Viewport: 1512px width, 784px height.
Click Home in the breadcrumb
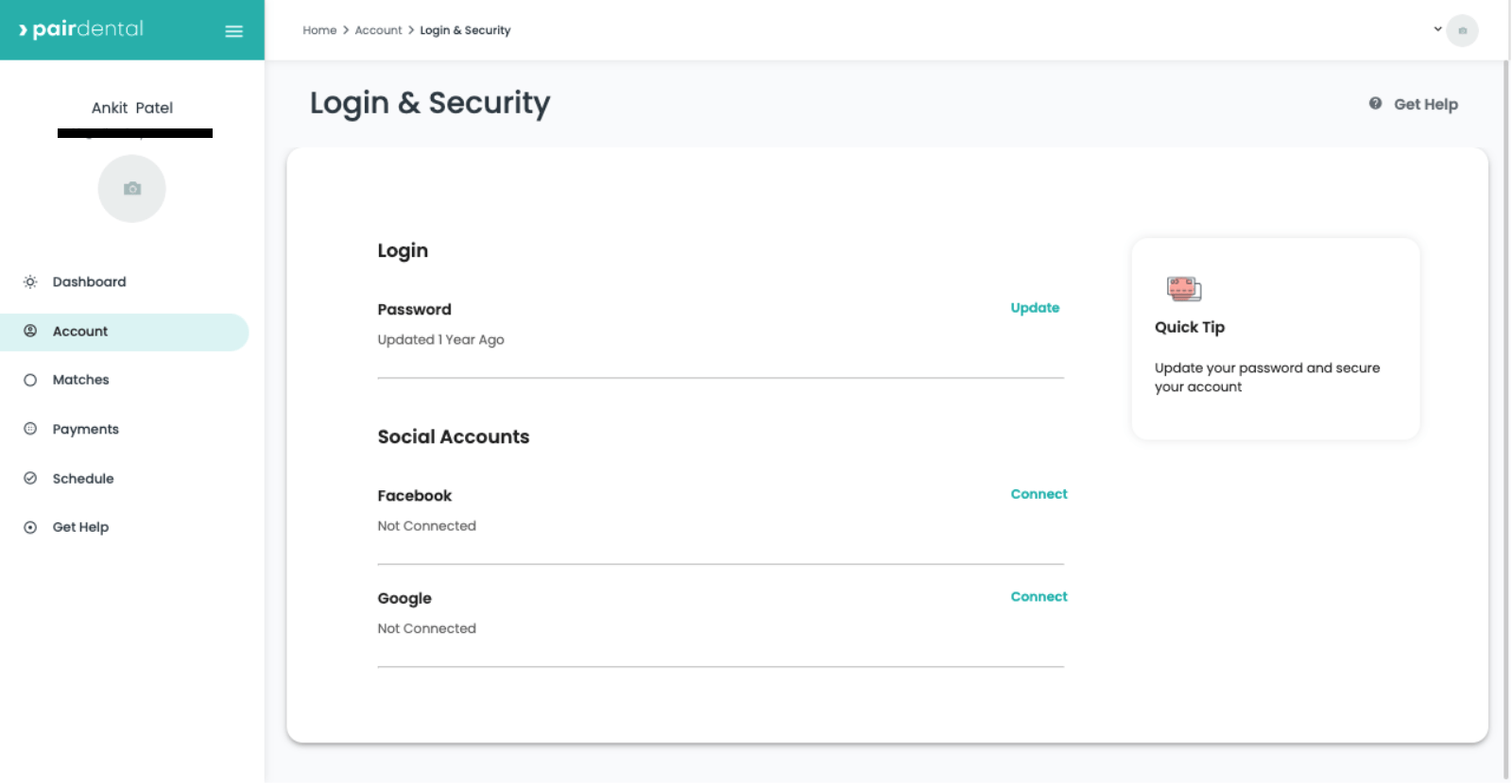319,30
